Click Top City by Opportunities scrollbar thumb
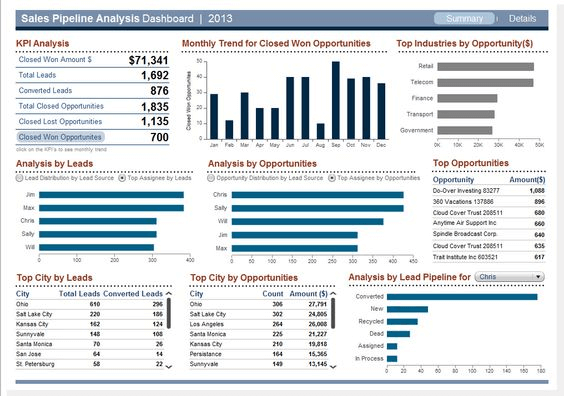 tap(333, 313)
